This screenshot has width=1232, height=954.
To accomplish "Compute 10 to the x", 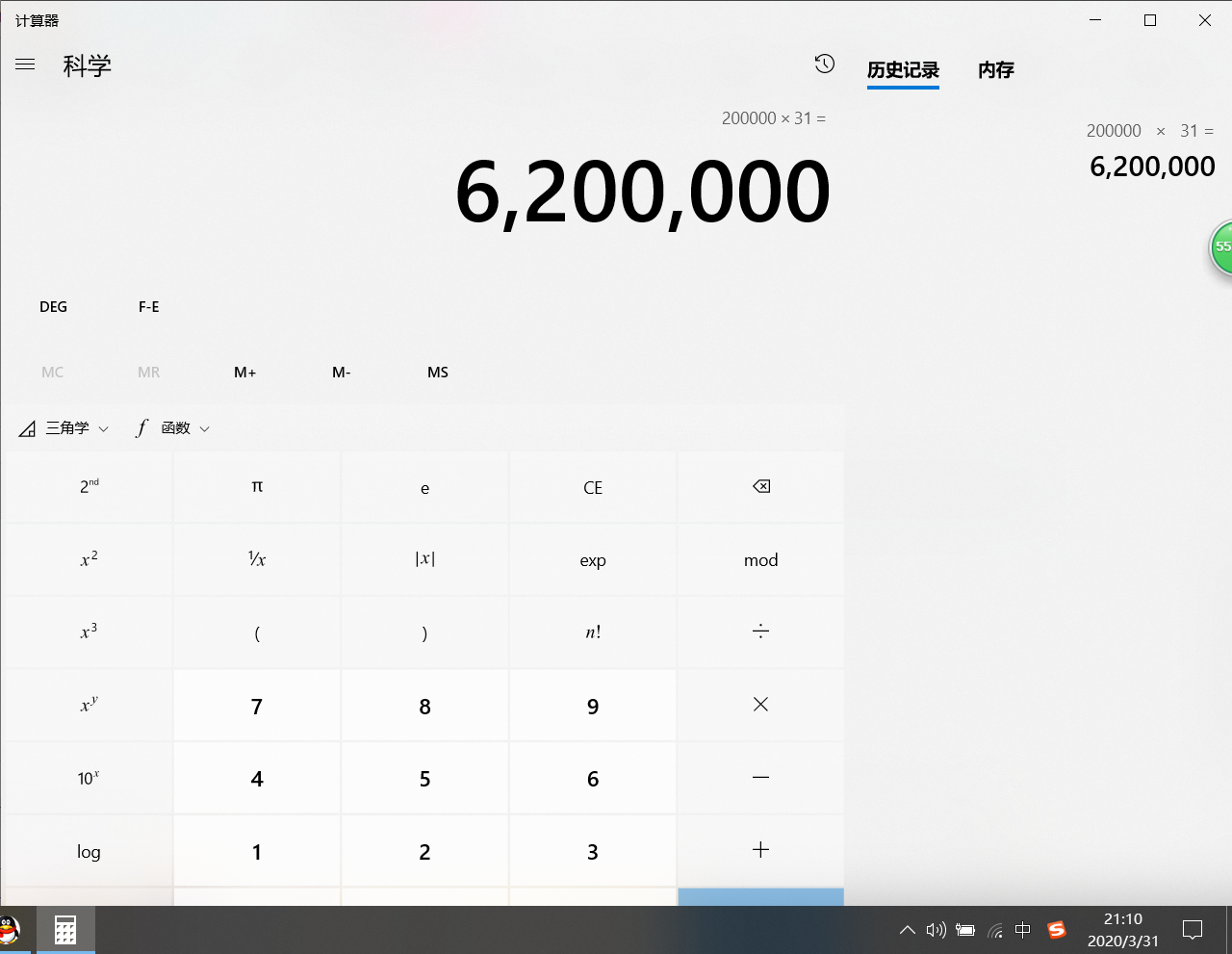I will coord(89,778).
